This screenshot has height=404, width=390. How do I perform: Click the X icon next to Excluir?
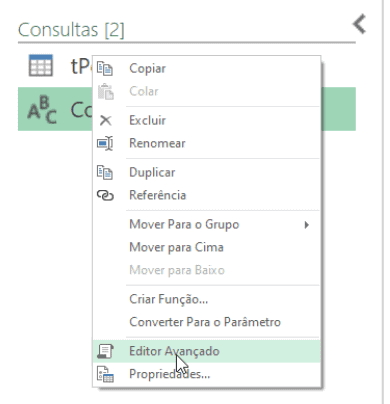tap(105, 120)
